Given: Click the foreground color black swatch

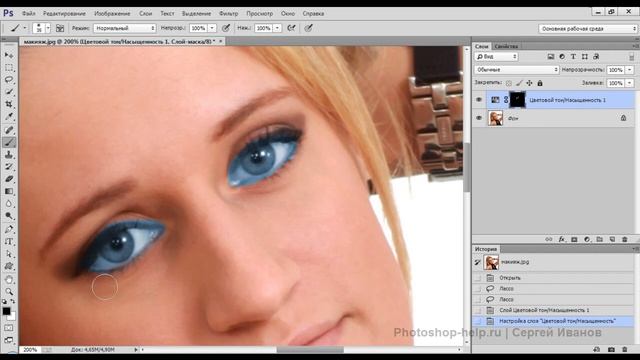Looking at the screenshot, I should [6, 311].
